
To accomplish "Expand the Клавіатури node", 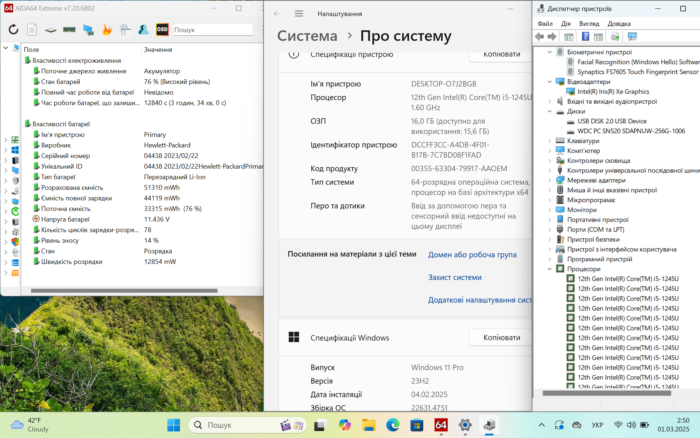I will coord(550,141).
